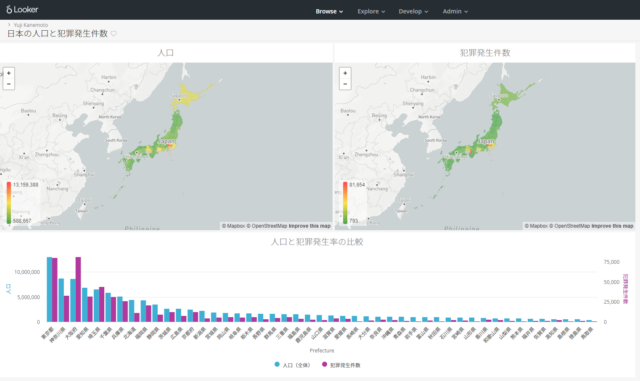The height and width of the screenshot is (381, 640).
Task: Toggle the purple crime count legend series
Action: (341, 365)
